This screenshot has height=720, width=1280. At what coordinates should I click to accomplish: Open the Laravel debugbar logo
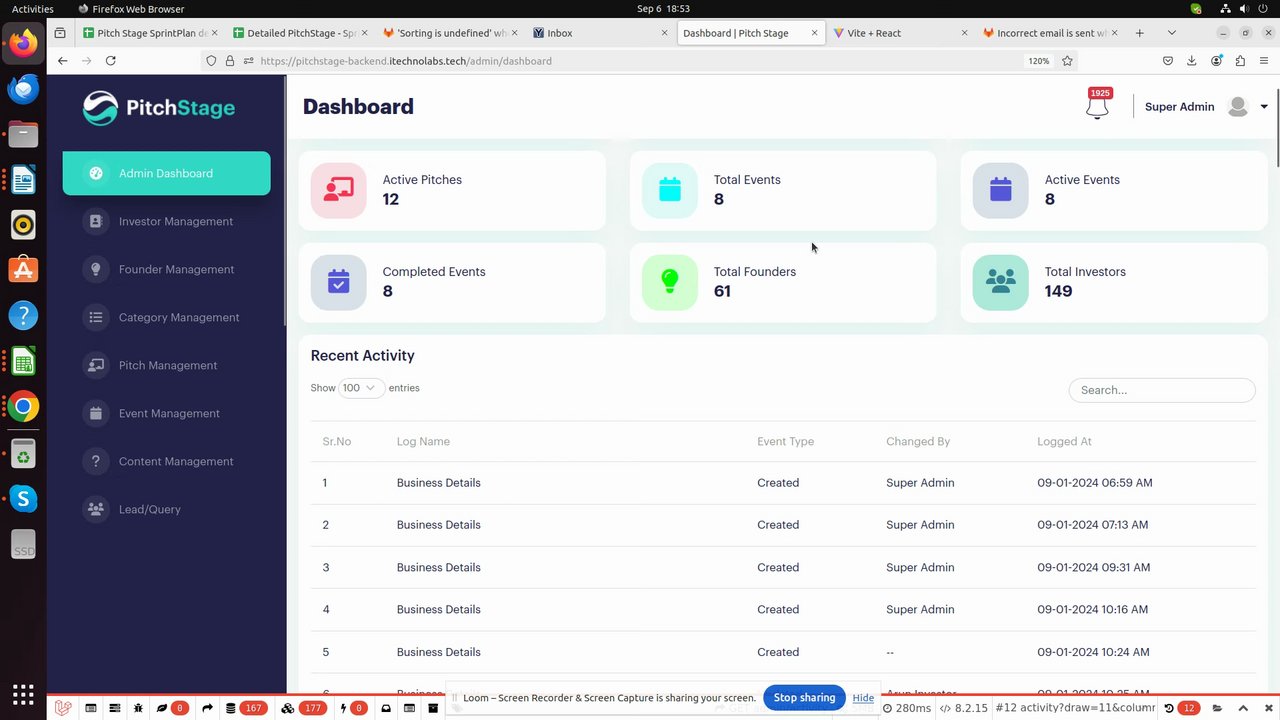coord(63,708)
